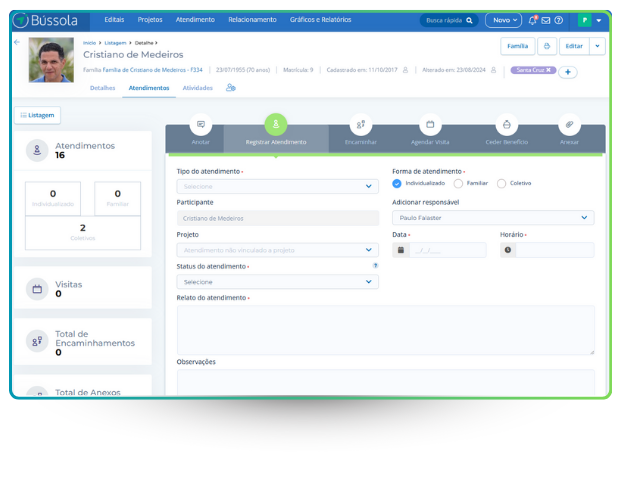Open the help question mark icon

(x=559, y=20)
